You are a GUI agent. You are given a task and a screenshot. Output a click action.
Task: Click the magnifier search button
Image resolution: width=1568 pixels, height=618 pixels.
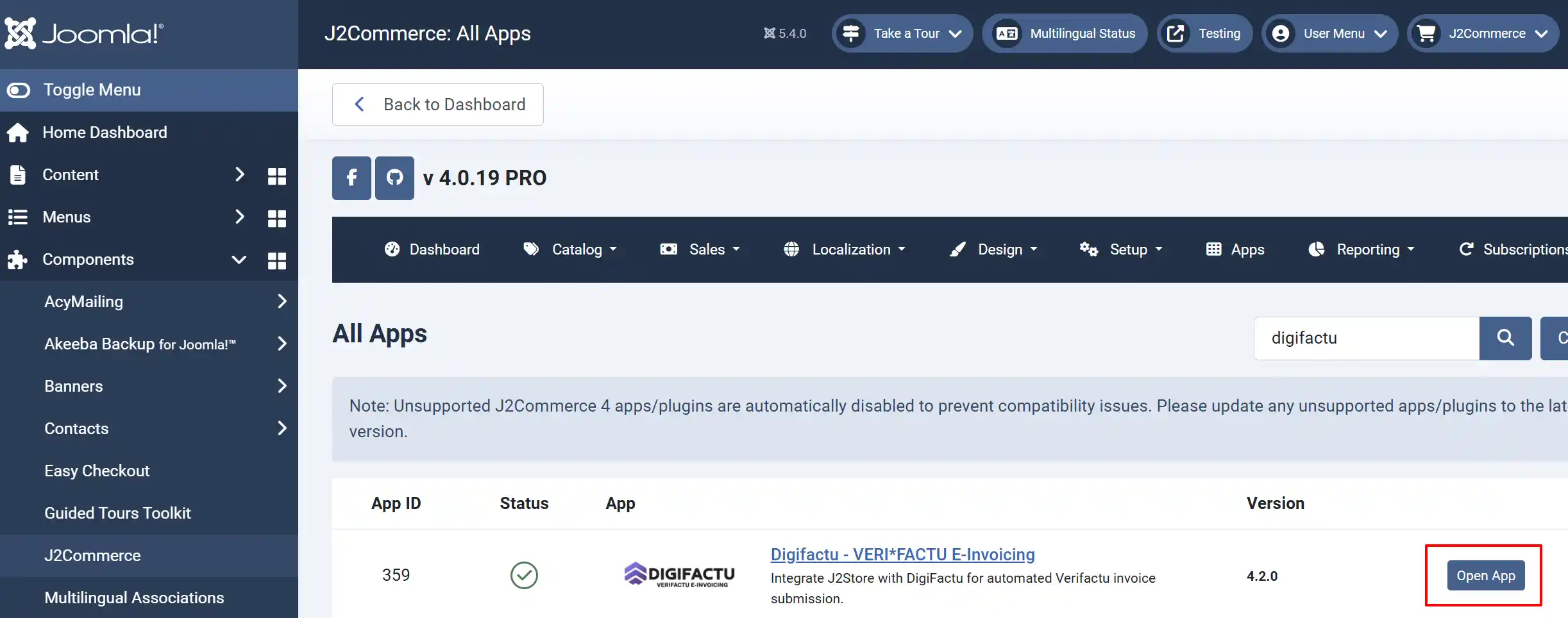point(1505,338)
